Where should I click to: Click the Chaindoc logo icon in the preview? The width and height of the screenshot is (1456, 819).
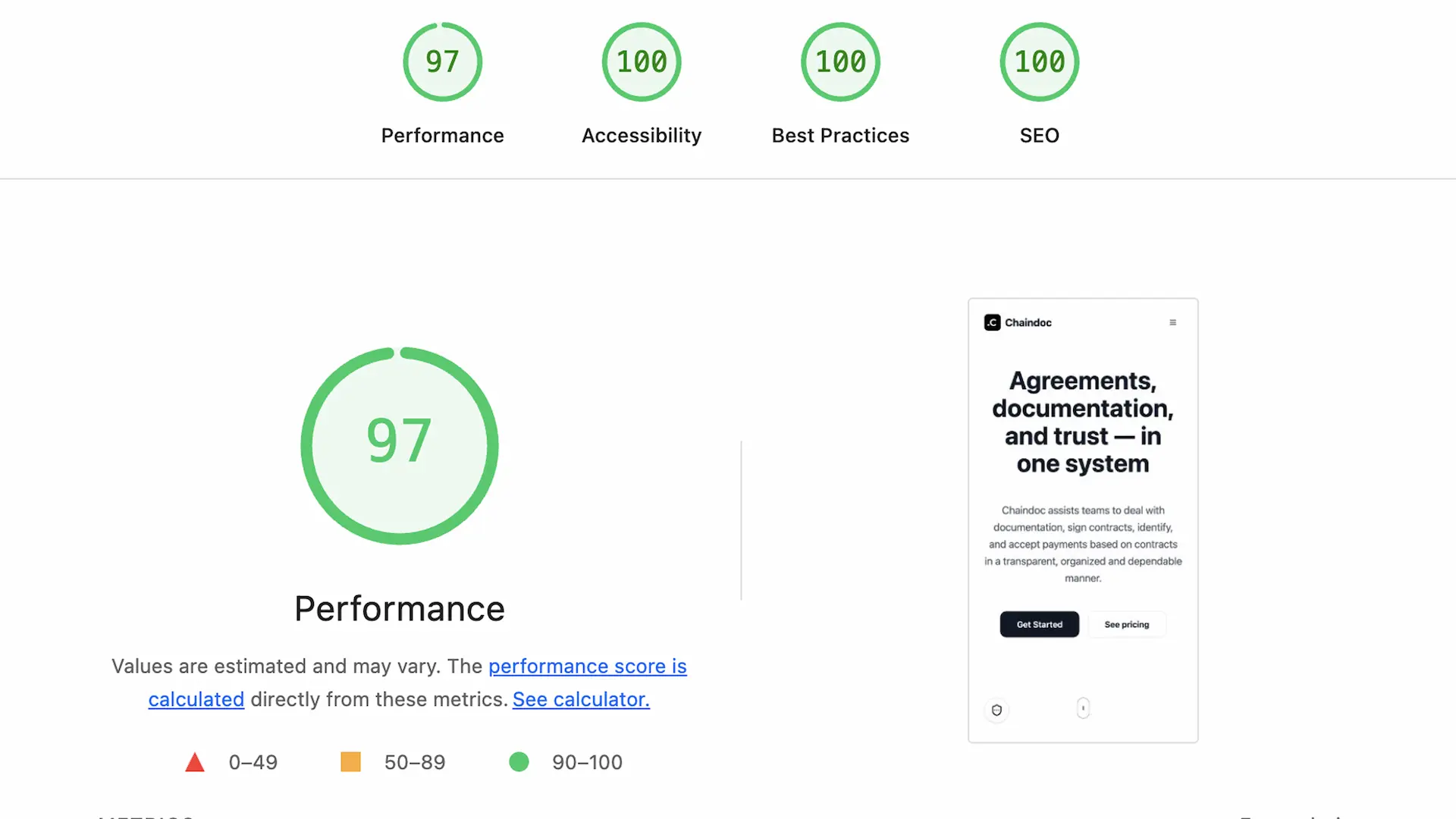point(993,322)
